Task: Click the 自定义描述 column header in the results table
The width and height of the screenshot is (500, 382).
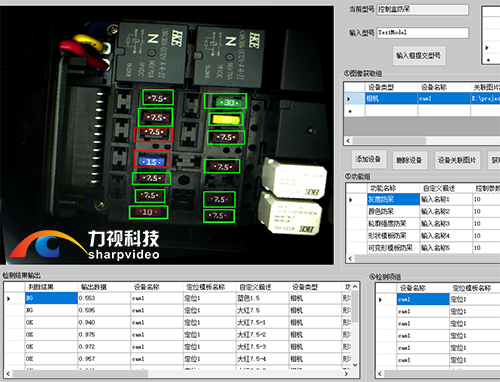Action: click(263, 287)
